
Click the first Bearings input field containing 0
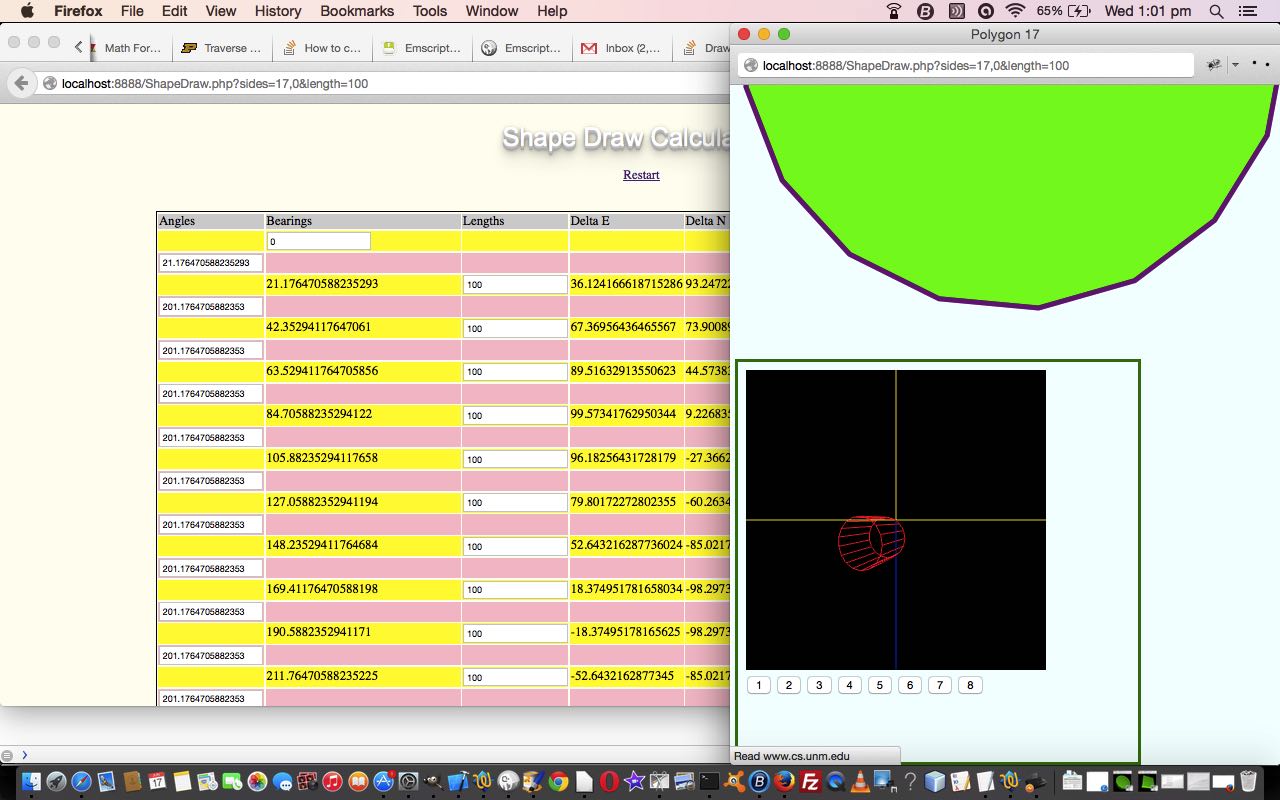(318, 241)
